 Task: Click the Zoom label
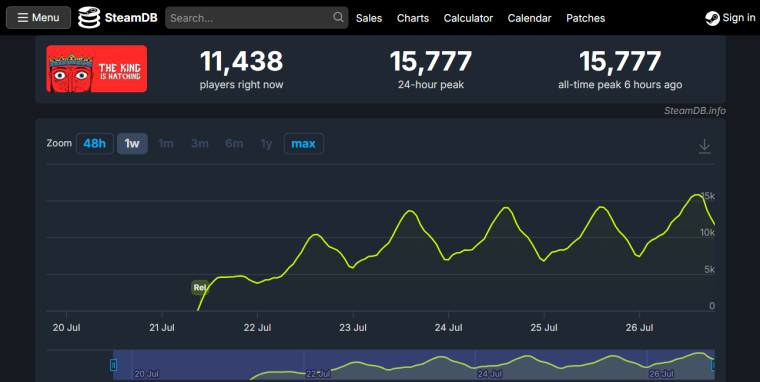pos(59,143)
